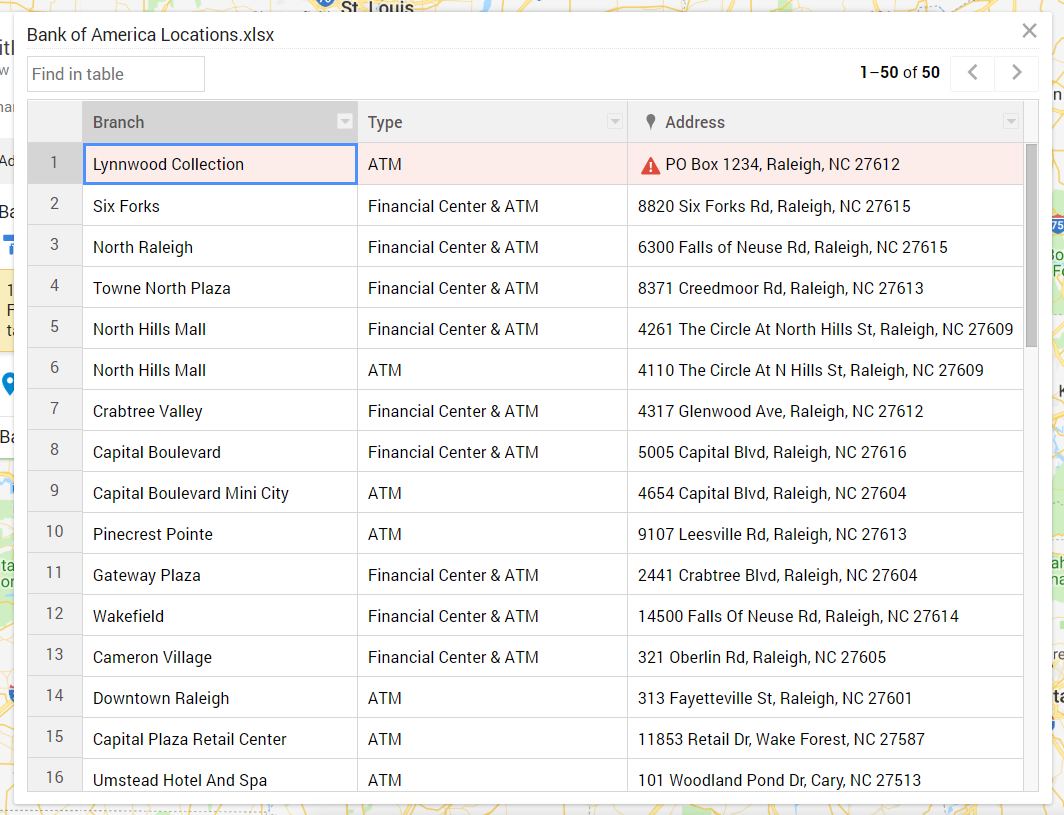Click the Type cell for Six Forks

[493, 206]
